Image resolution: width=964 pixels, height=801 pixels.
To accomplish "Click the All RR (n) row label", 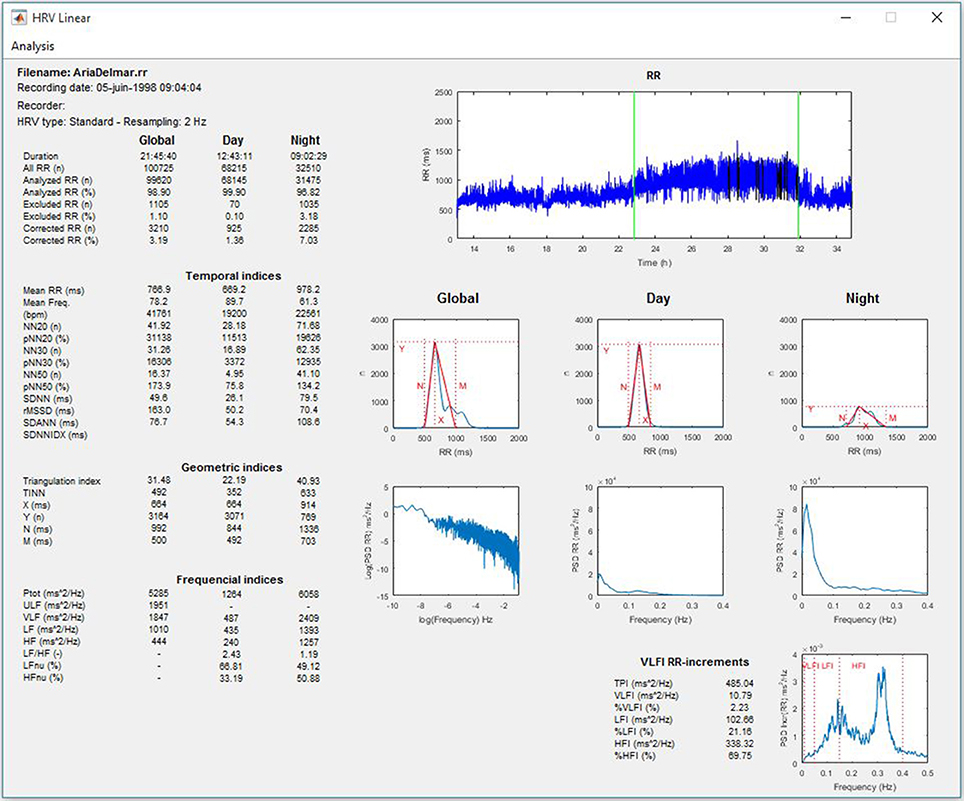I will pos(43,168).
